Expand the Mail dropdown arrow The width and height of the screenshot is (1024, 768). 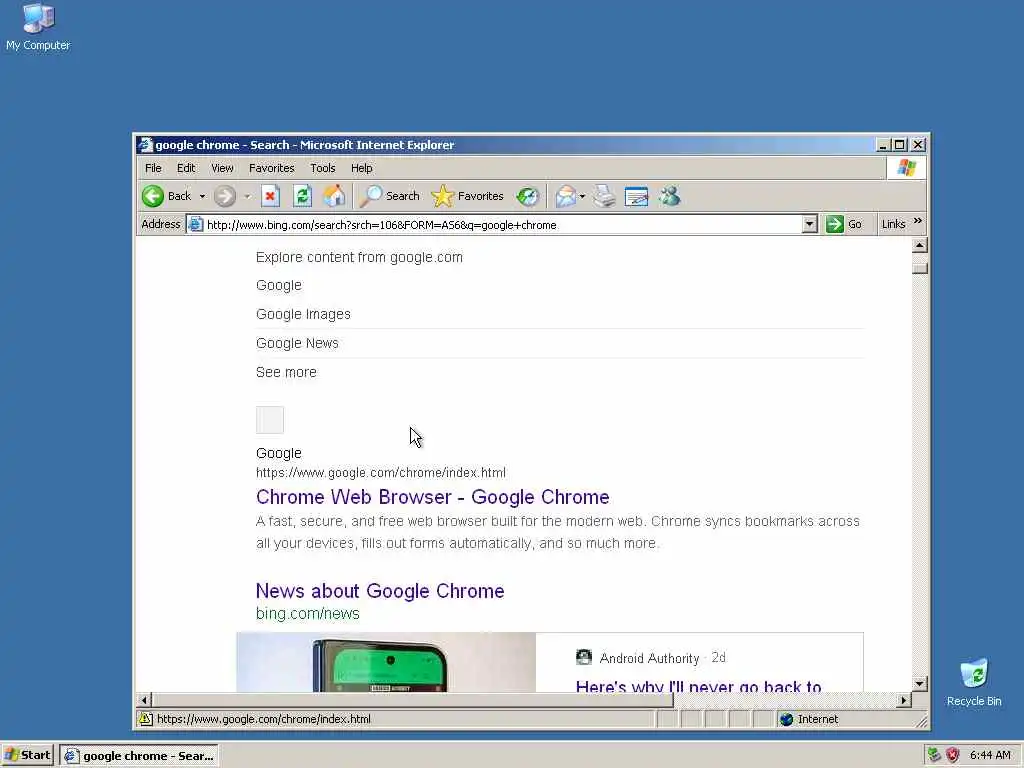point(582,196)
